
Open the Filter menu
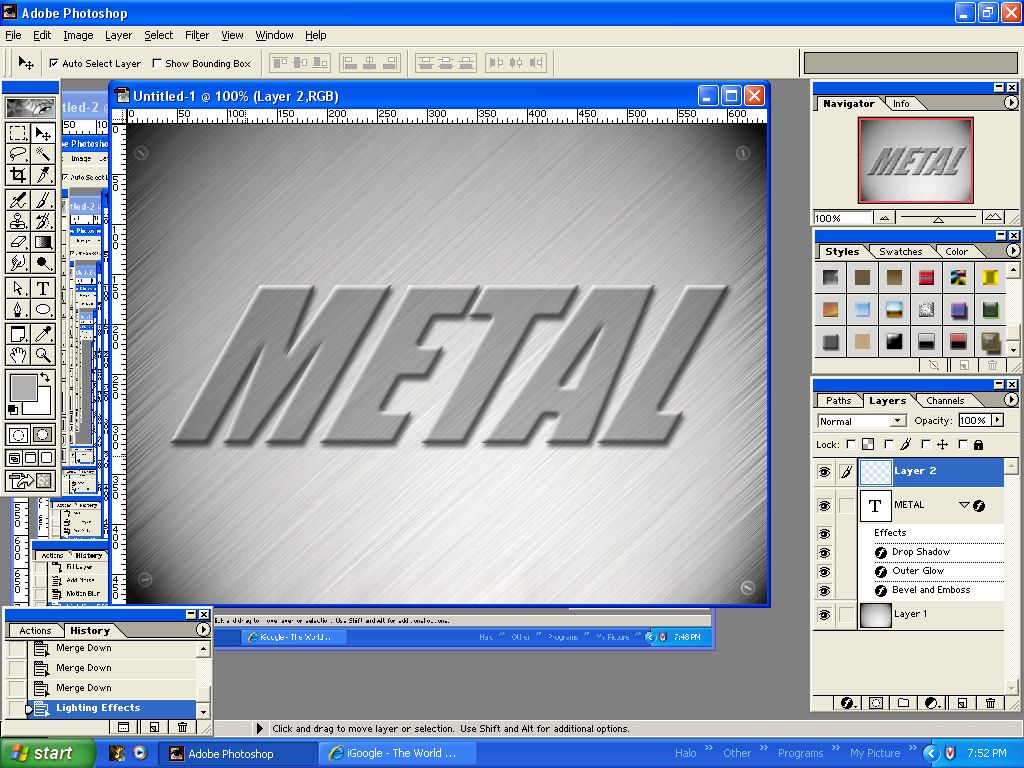197,35
